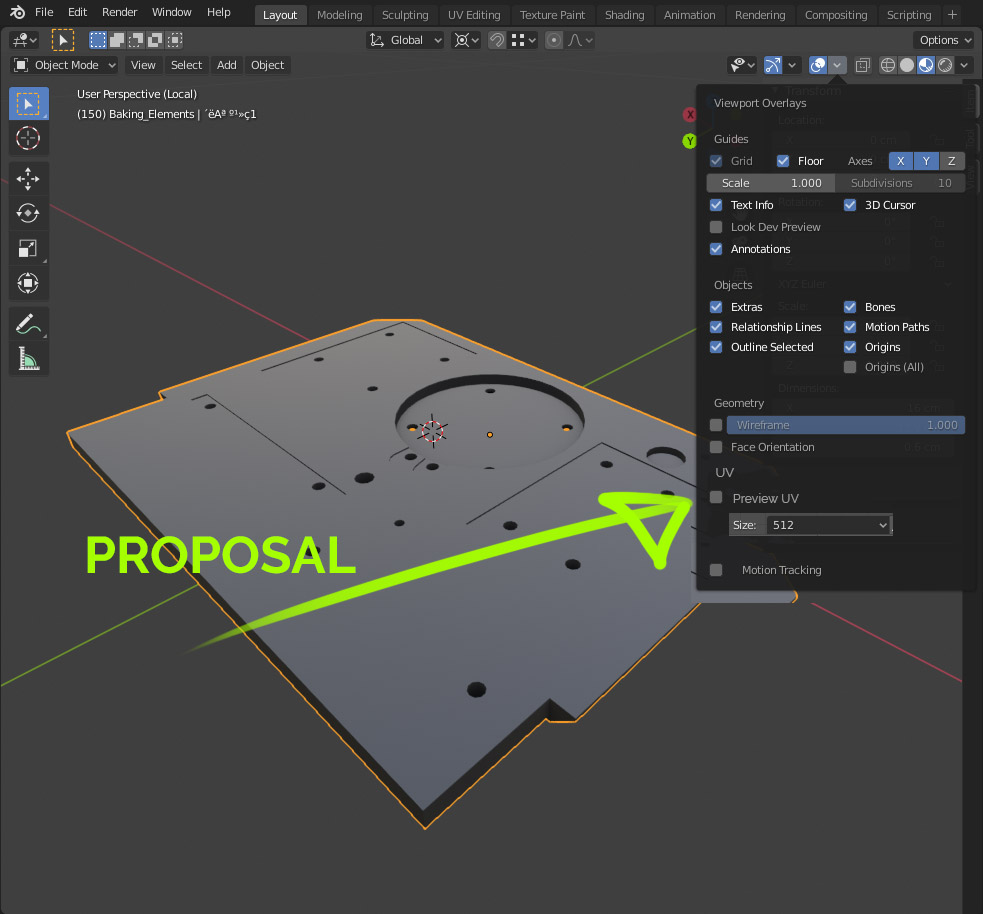Disable the 3D Cursor overlay checkbox
The width and height of the screenshot is (983, 914).
850,205
